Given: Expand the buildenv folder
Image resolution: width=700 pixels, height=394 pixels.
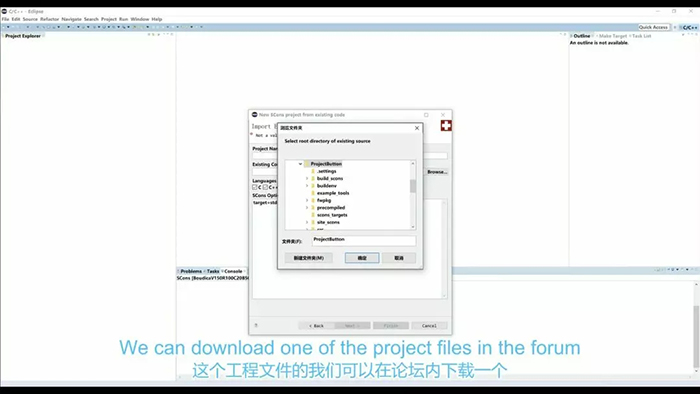Looking at the screenshot, I should coord(307,186).
